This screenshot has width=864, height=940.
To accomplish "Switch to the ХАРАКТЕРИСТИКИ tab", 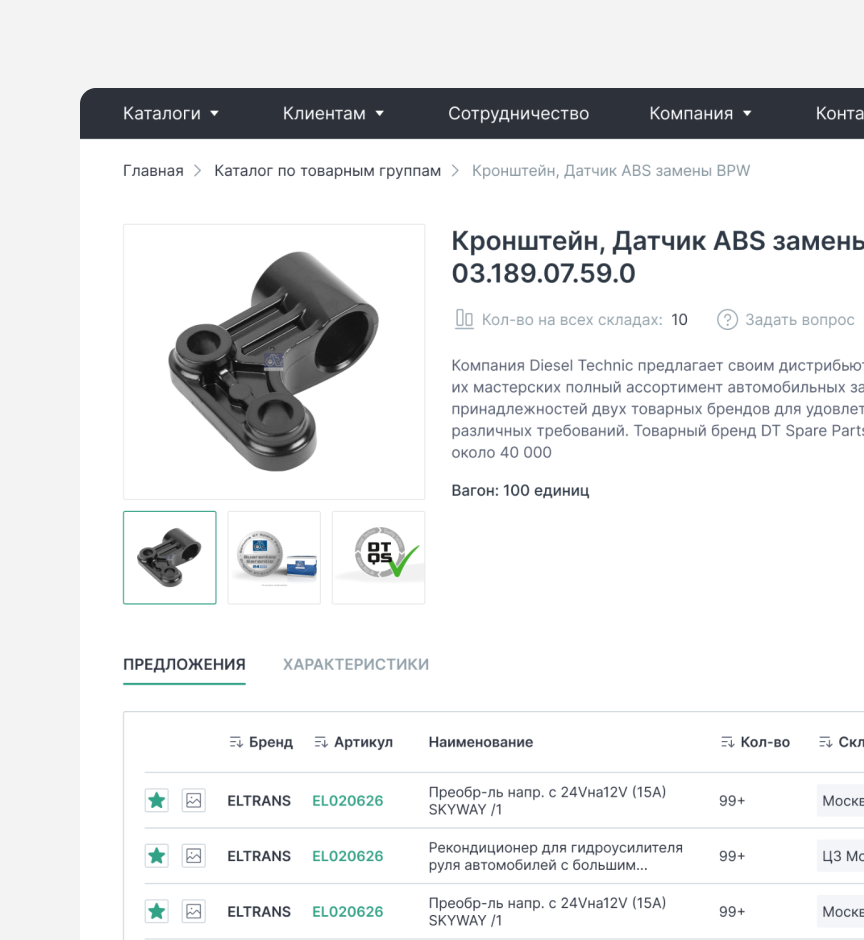I will click(356, 664).
